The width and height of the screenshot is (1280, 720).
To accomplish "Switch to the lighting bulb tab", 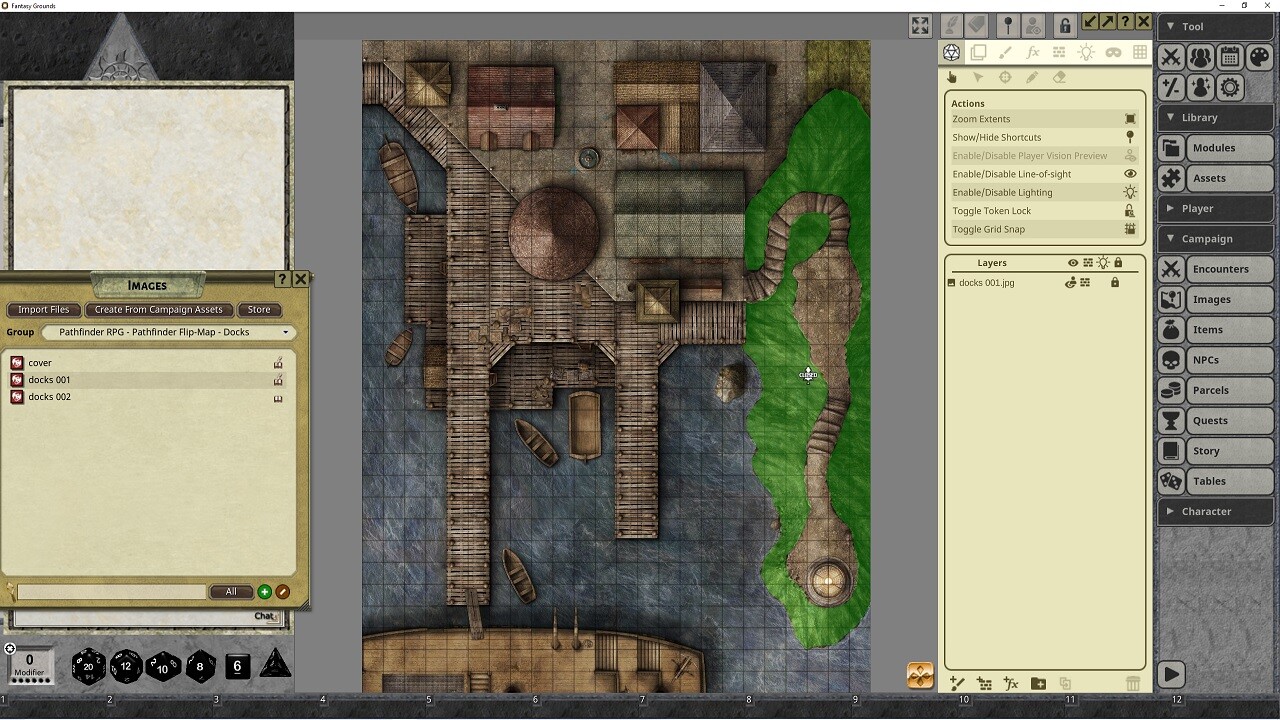I will coord(1086,52).
